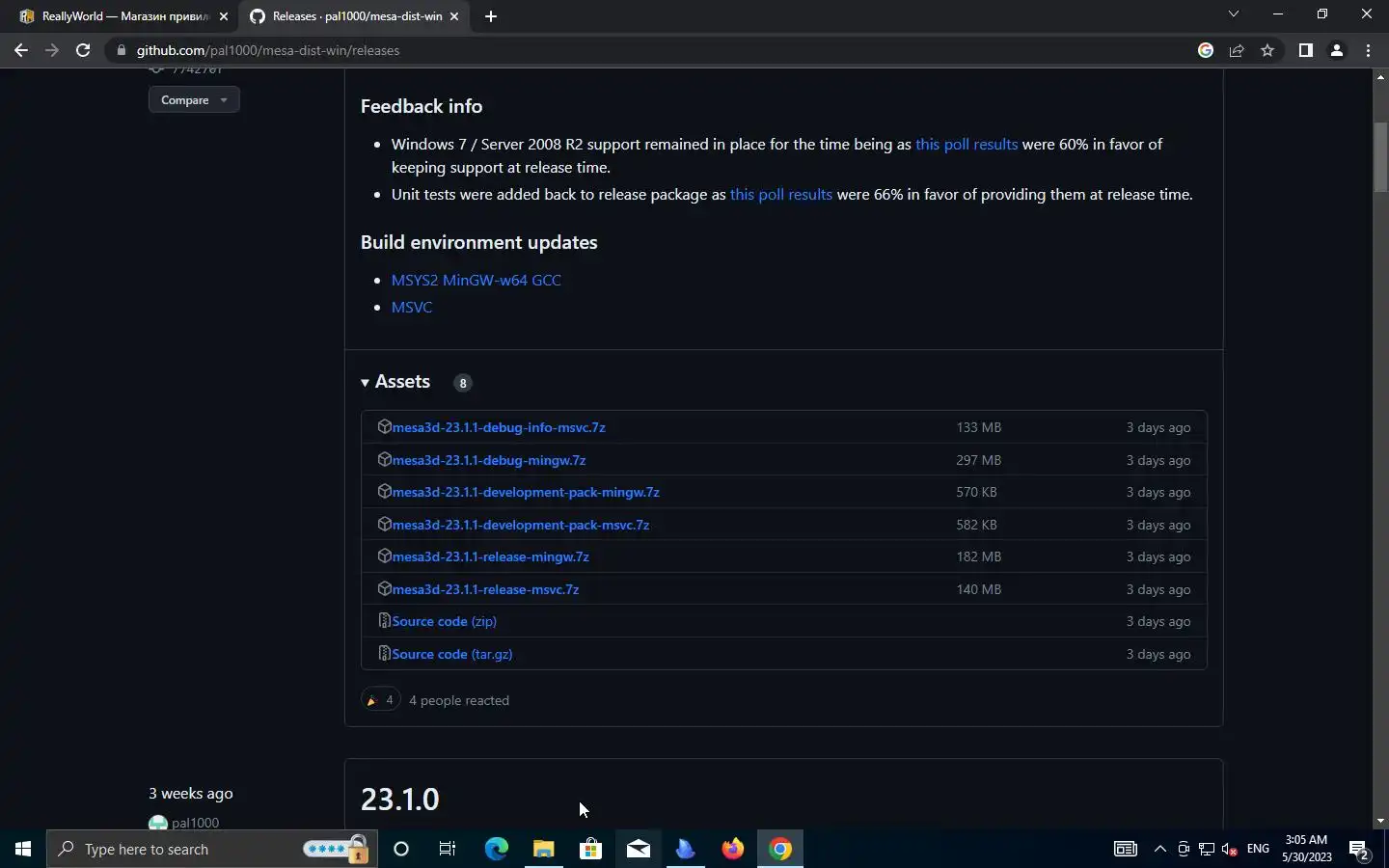Download Source code (tar.gz)
The width and height of the screenshot is (1389, 868).
[x=452, y=654]
